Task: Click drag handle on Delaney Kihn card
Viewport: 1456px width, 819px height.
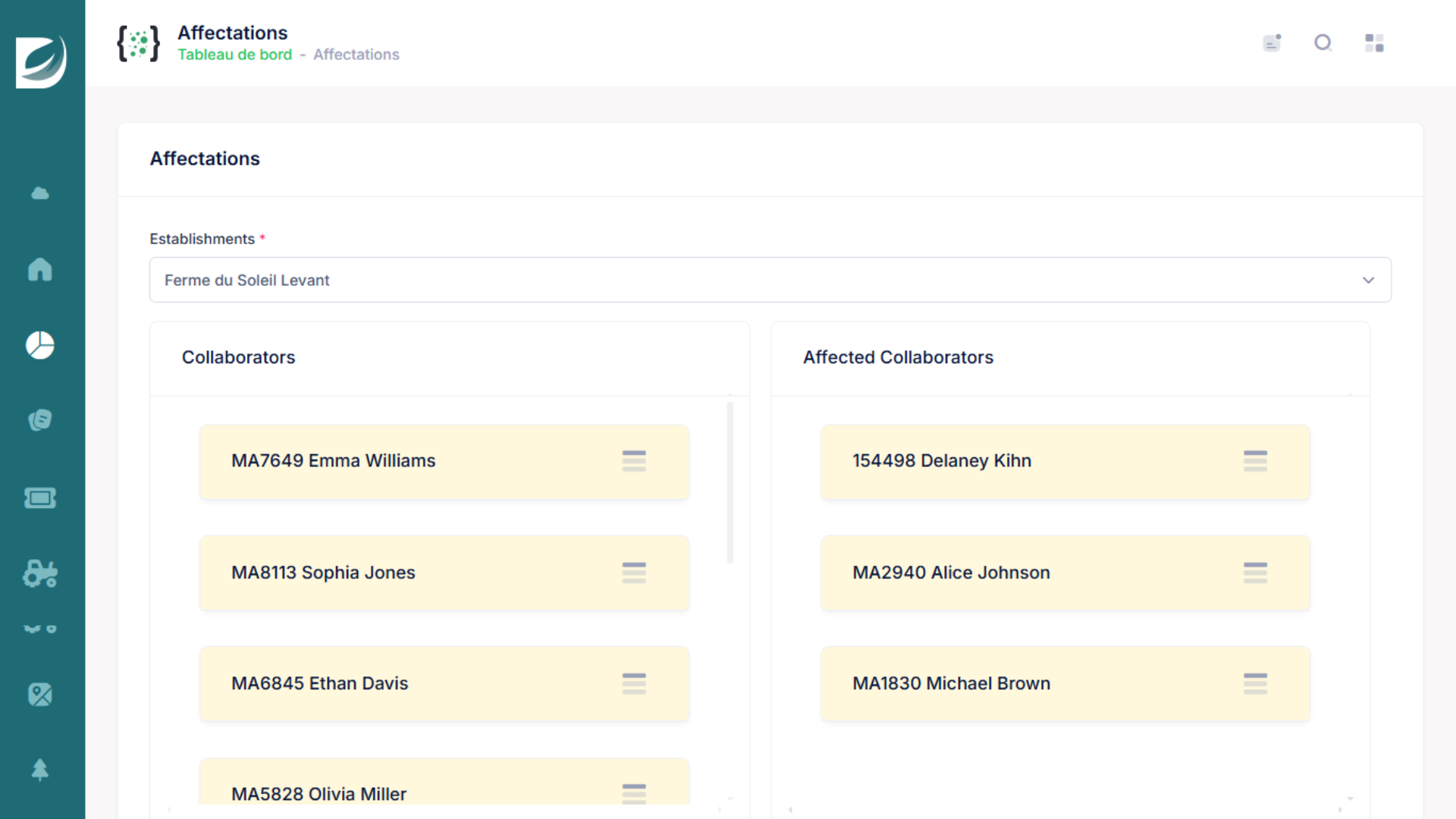Action: pos(1255,461)
